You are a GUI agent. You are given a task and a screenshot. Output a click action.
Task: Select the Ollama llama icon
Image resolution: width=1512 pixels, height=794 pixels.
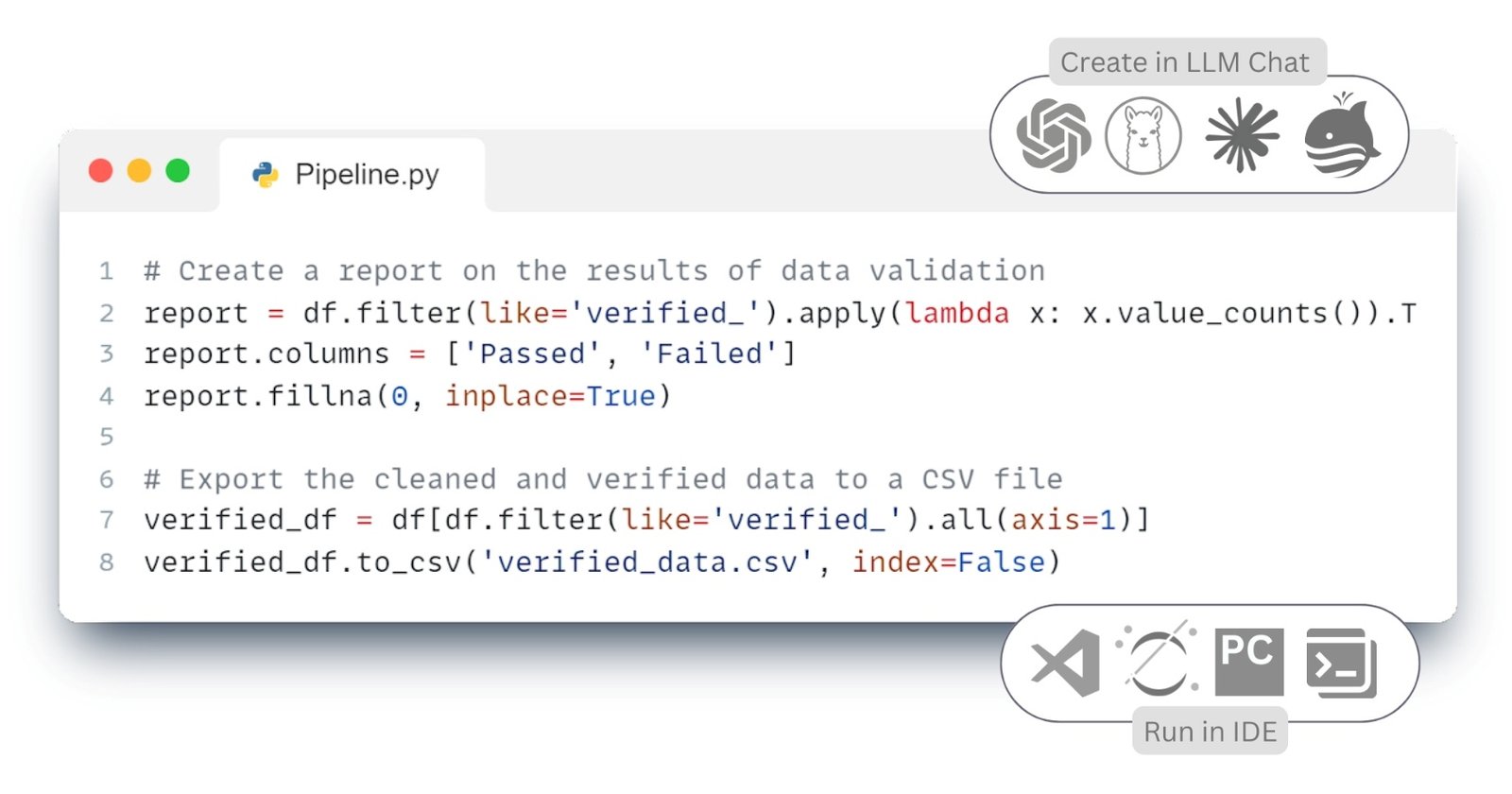[1143, 136]
